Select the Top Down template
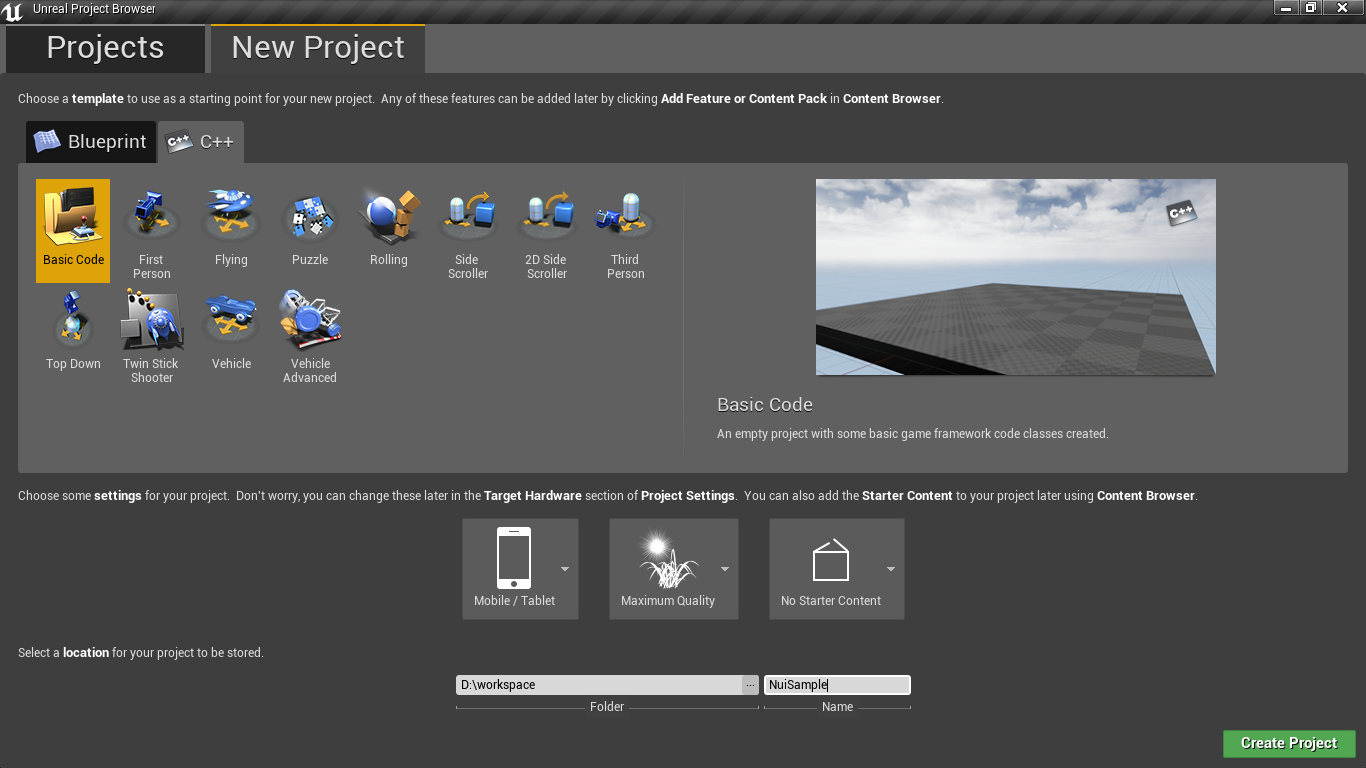The height and width of the screenshot is (768, 1366). point(73,335)
